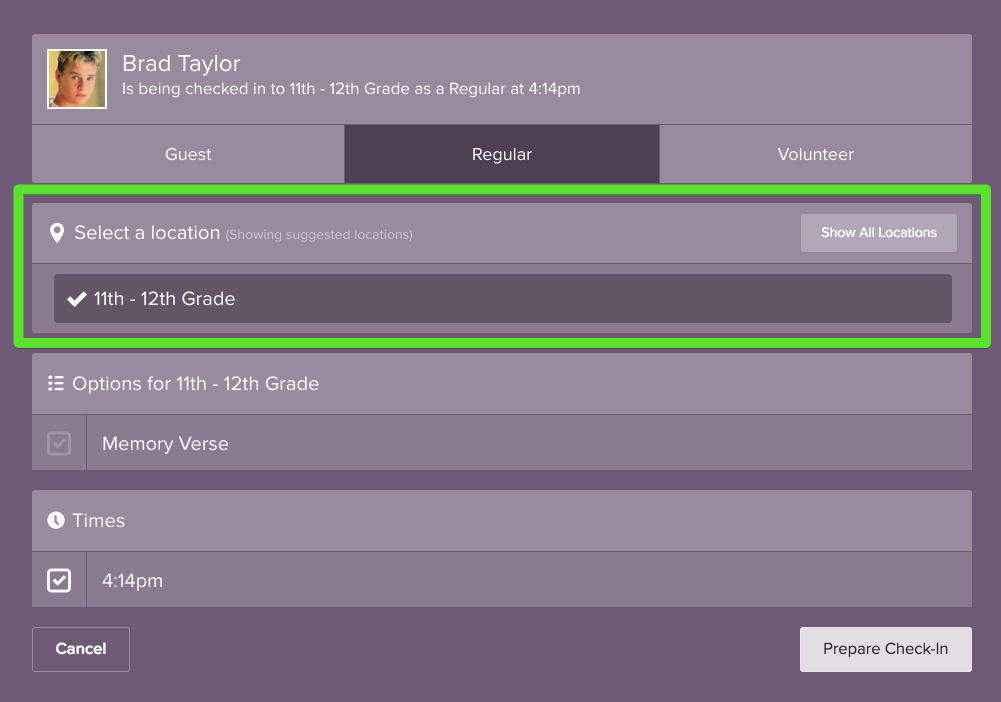
Task: Switch to the Guest tab
Action: pos(188,154)
